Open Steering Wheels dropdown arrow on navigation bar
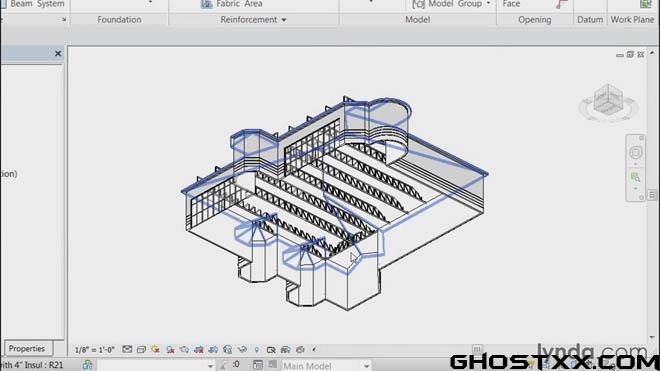660x371 pixels. [x=636, y=164]
